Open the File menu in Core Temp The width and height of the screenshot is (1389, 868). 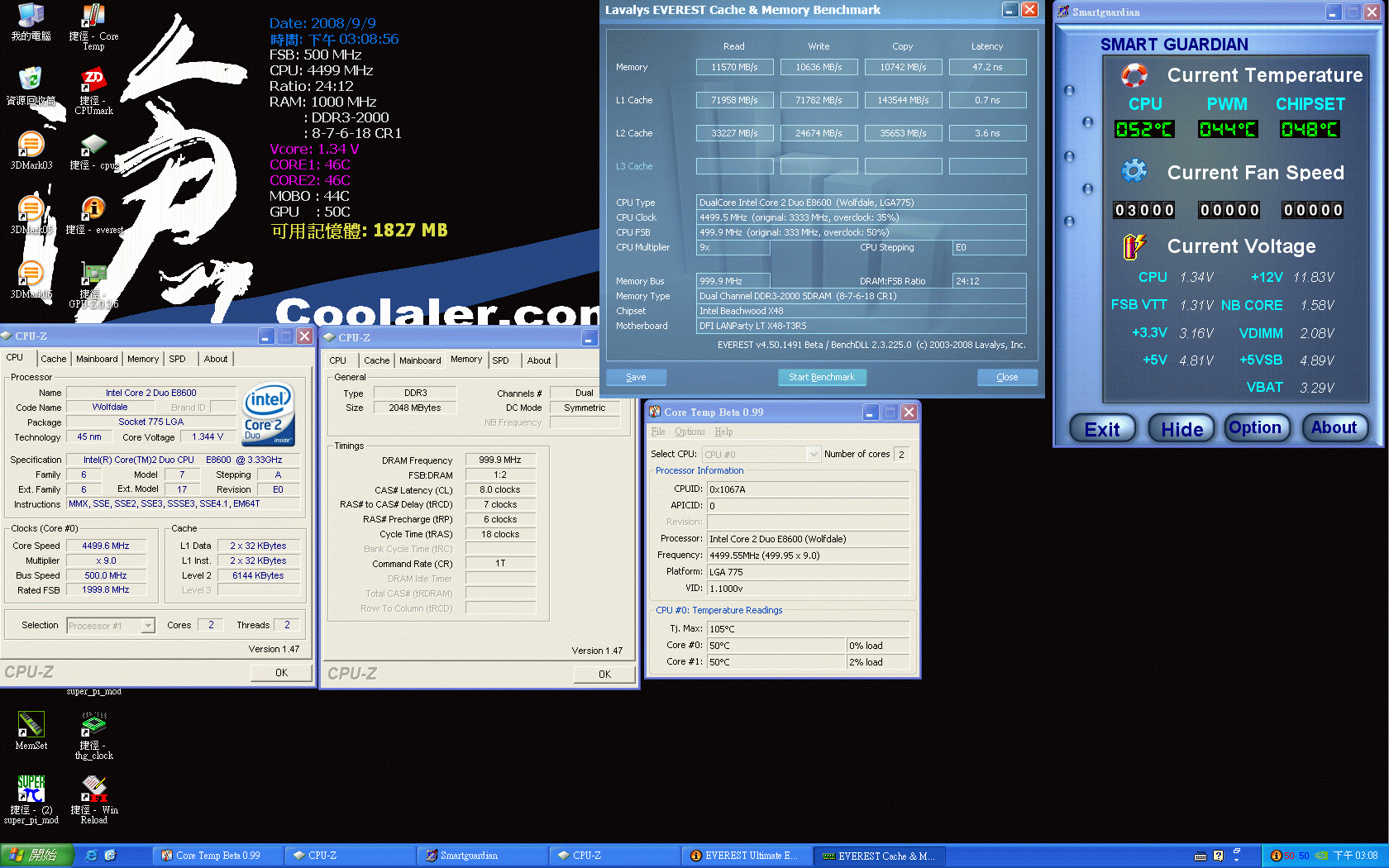click(658, 432)
